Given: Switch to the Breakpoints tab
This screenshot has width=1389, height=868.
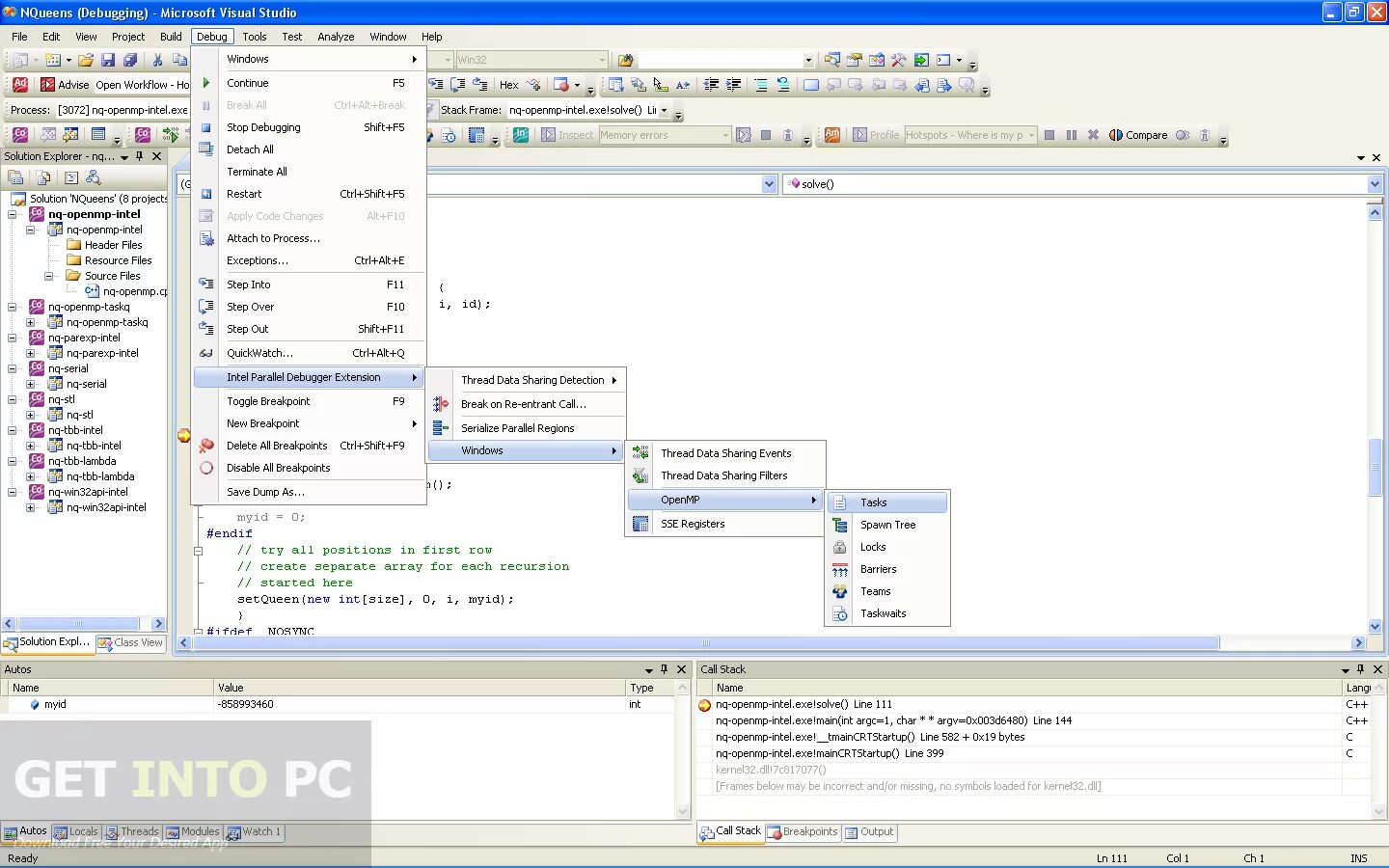Looking at the screenshot, I should (803, 831).
